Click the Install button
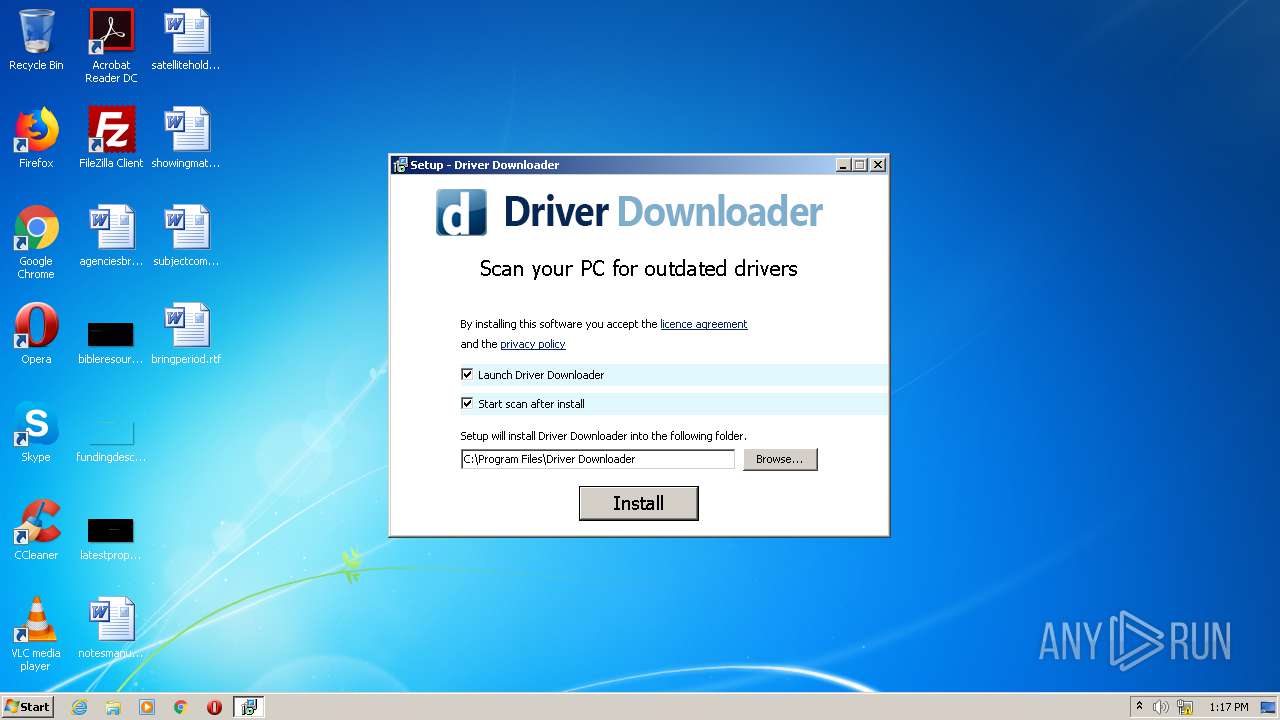 click(x=638, y=503)
